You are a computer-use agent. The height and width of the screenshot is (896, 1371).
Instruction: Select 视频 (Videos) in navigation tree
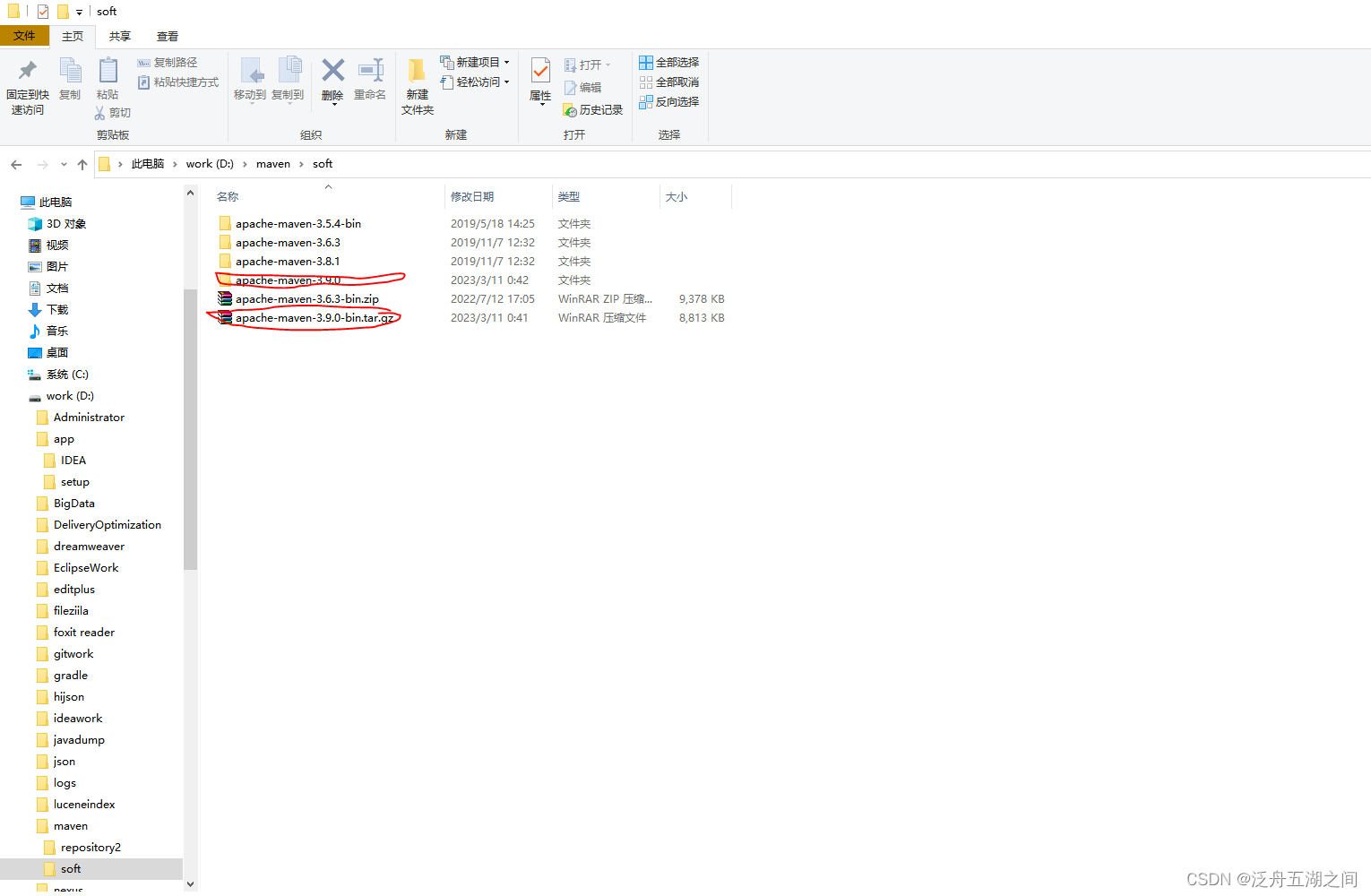57,246
